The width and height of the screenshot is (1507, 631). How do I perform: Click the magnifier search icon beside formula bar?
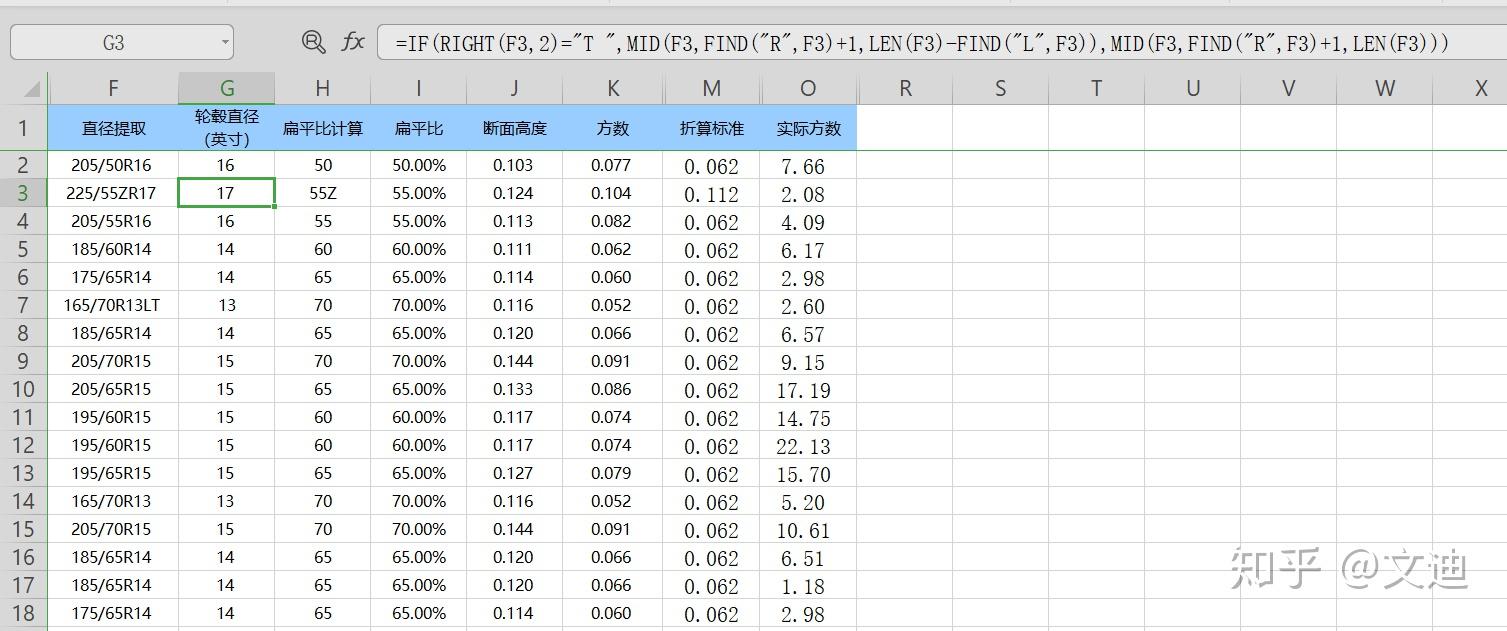tap(313, 42)
